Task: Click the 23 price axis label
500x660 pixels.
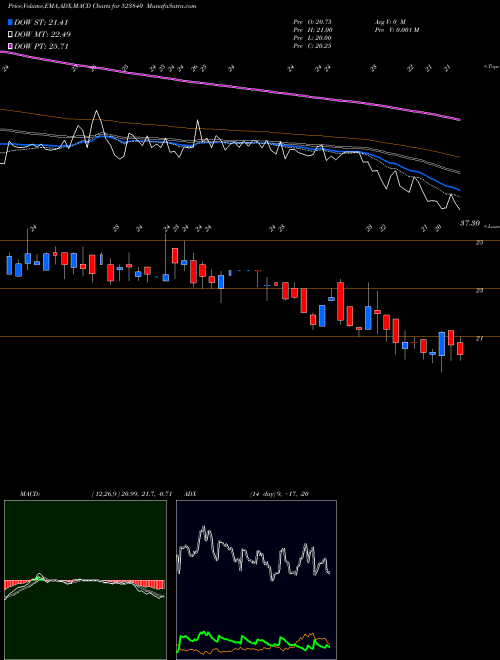Action: (x=479, y=290)
